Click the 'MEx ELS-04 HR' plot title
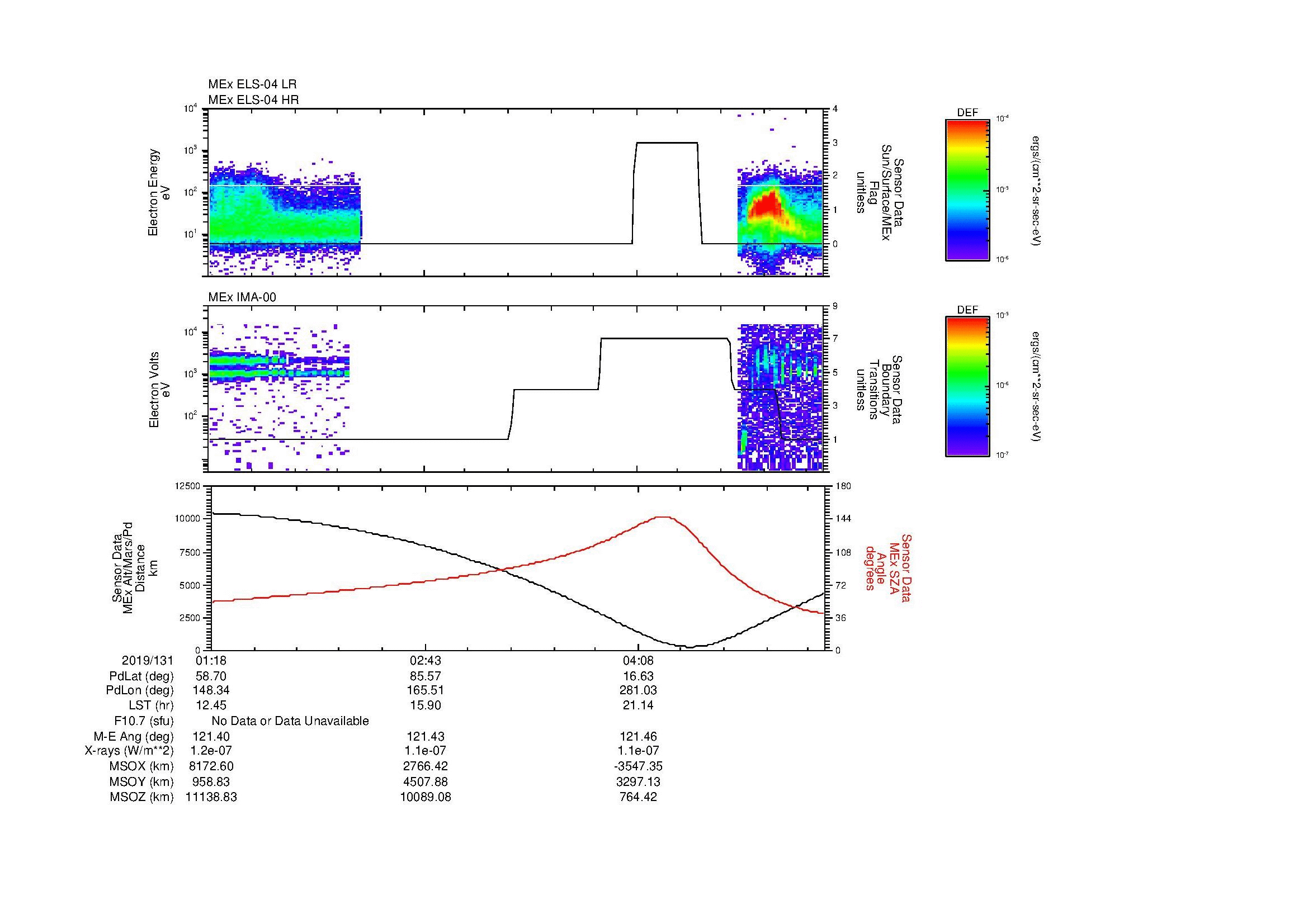 (253, 99)
